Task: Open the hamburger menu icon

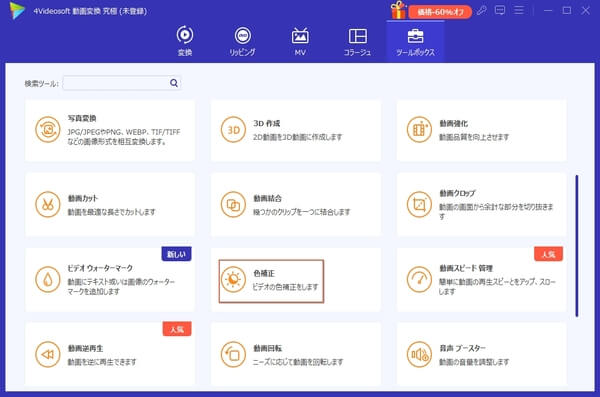Action: pos(519,10)
